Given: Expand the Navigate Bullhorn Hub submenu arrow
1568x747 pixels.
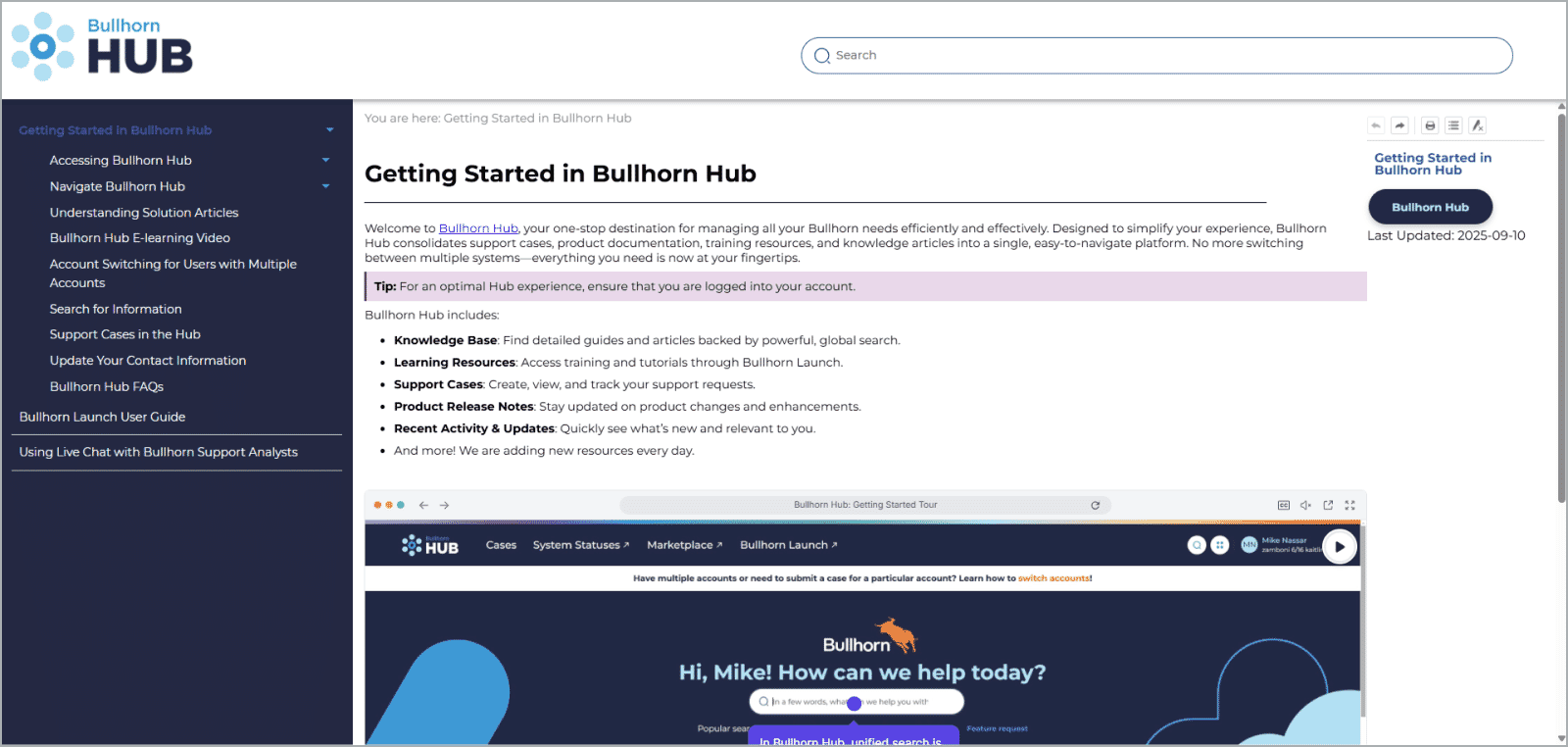Looking at the screenshot, I should (326, 185).
